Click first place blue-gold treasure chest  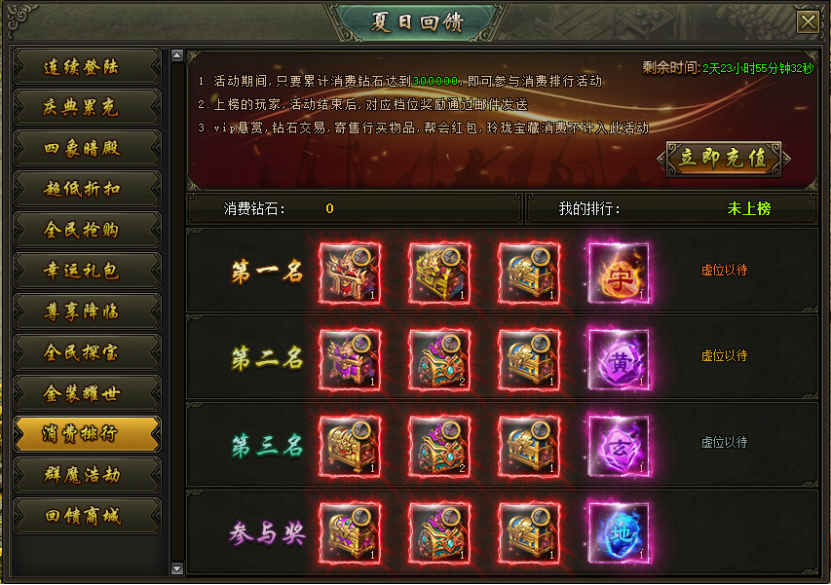(529, 273)
